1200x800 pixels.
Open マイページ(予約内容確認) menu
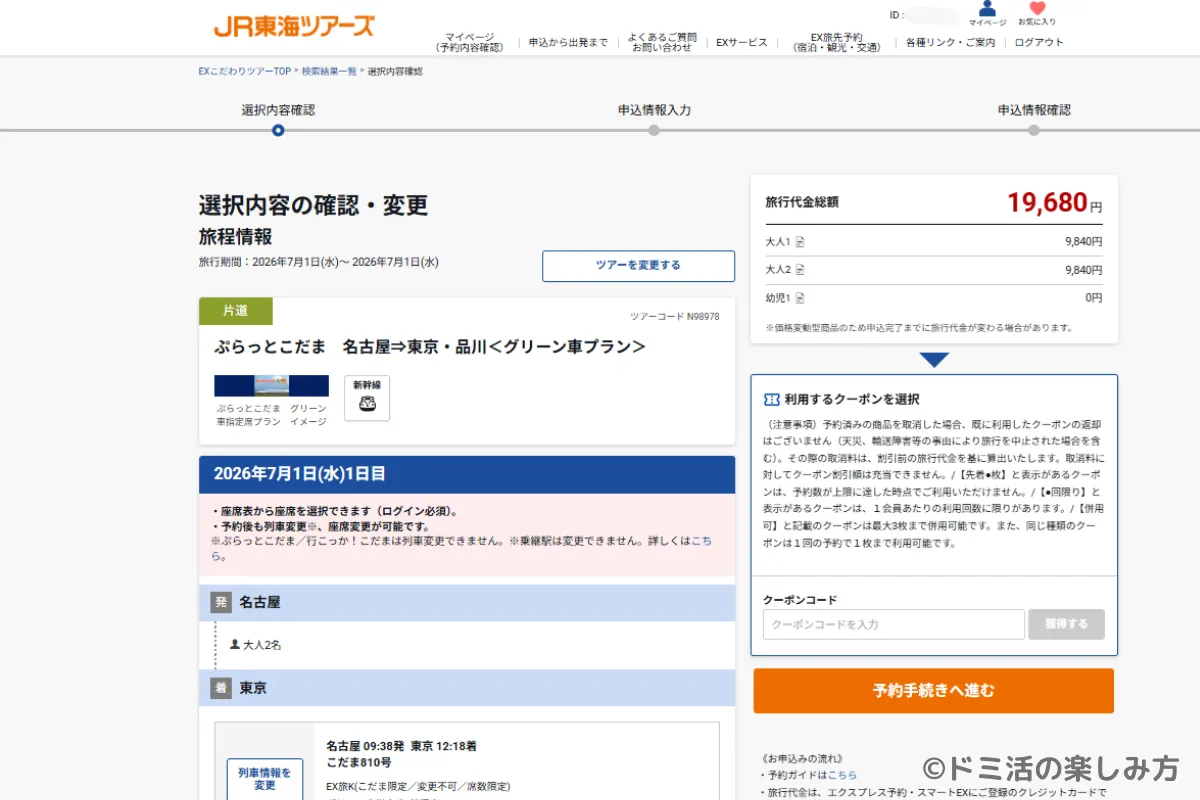point(470,42)
